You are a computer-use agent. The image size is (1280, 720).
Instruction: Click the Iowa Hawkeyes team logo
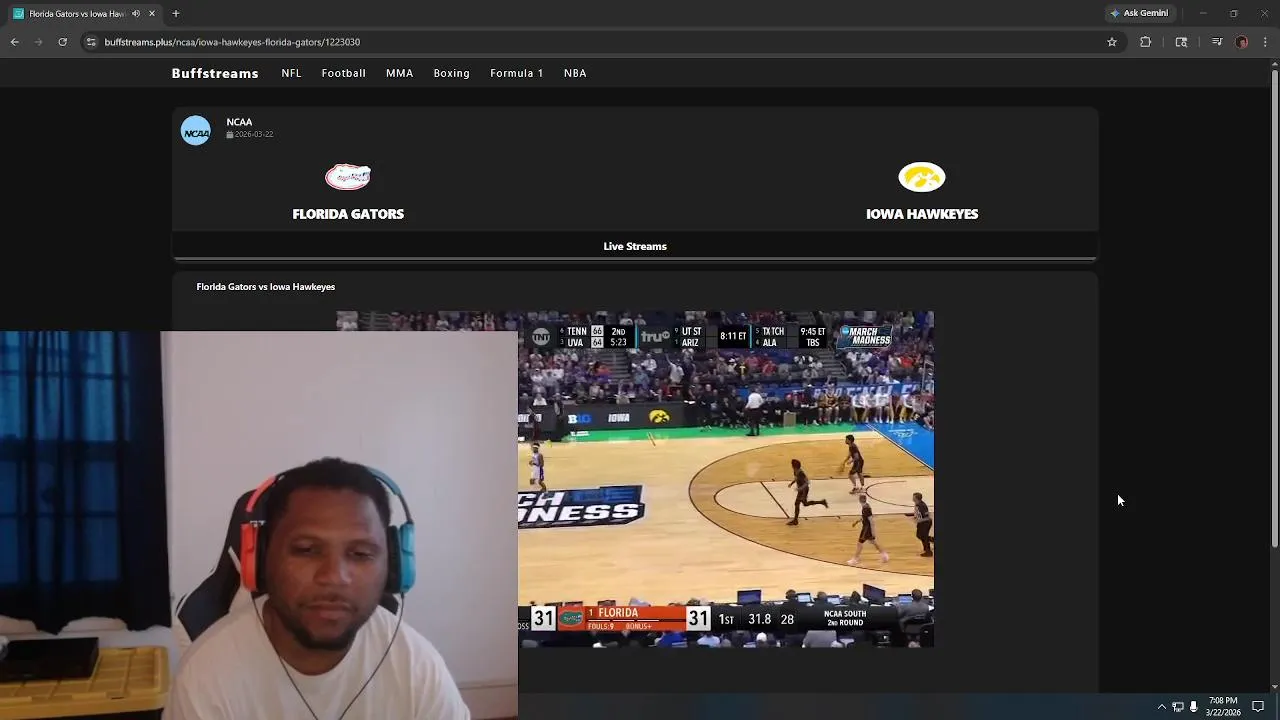922,177
